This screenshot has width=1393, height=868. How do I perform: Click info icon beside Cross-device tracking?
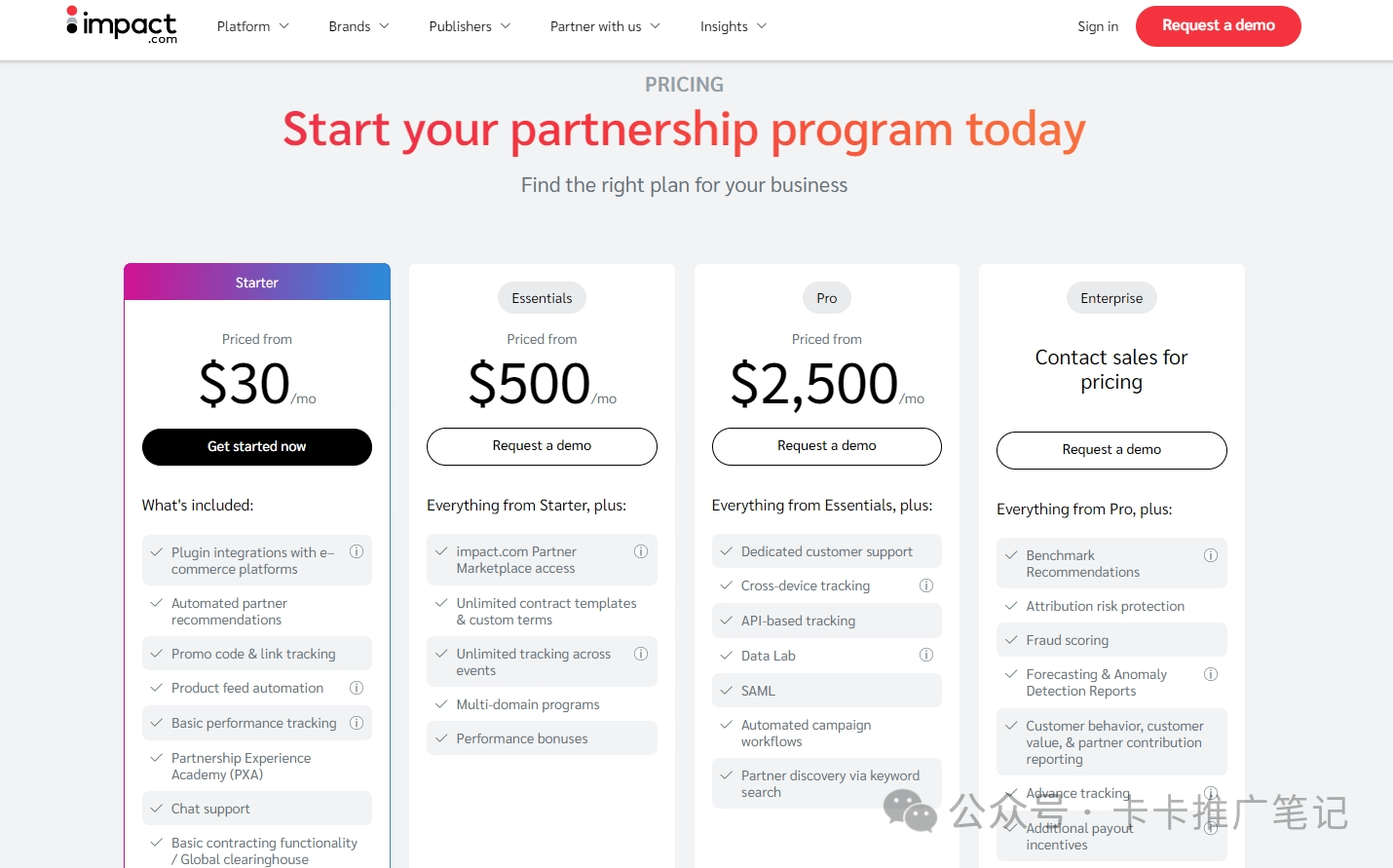926,585
